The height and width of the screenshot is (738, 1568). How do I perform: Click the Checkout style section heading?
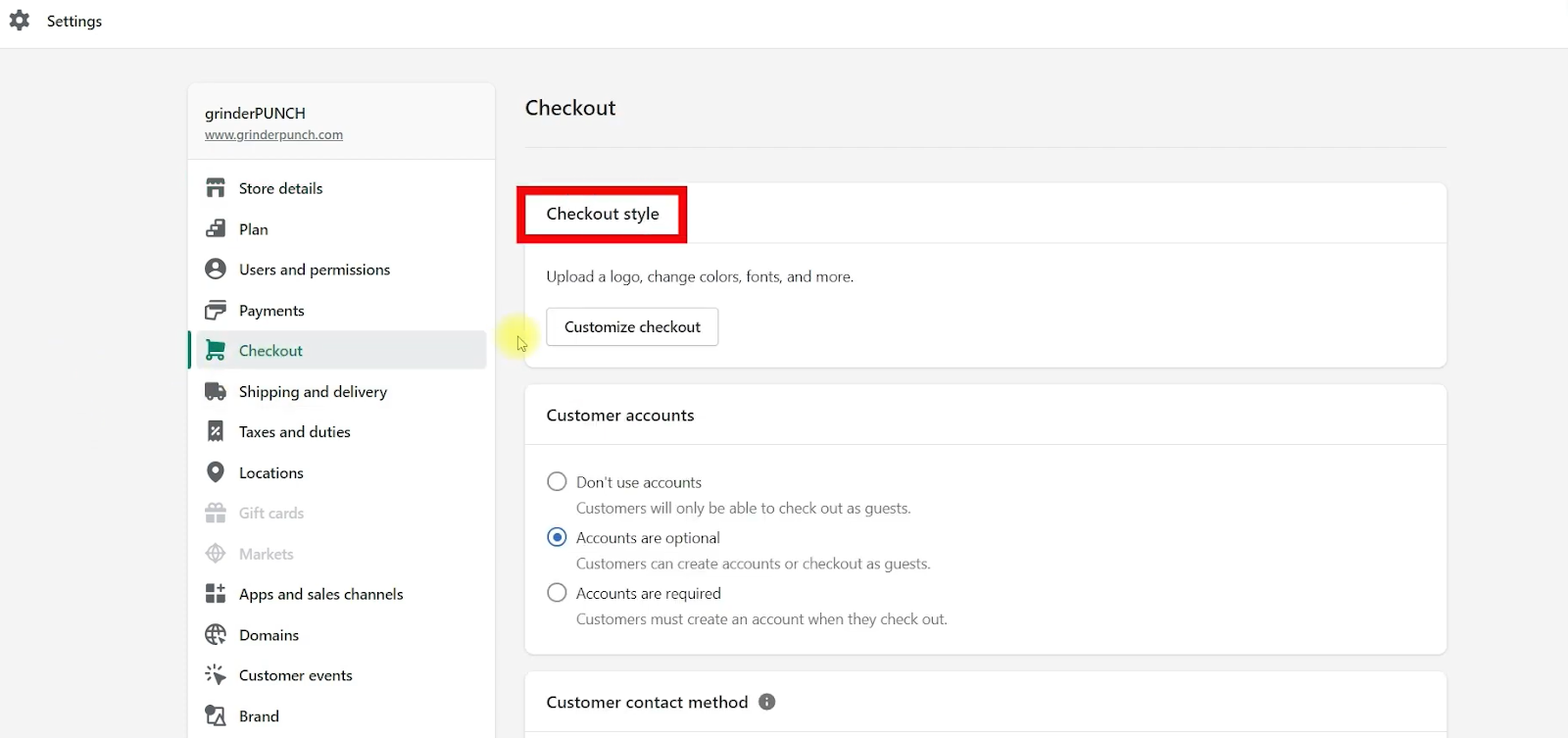603,214
